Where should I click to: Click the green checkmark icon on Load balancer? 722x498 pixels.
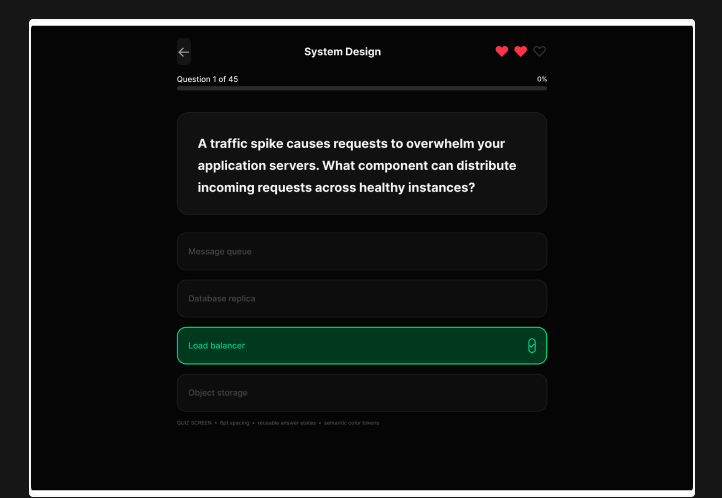[532, 346]
